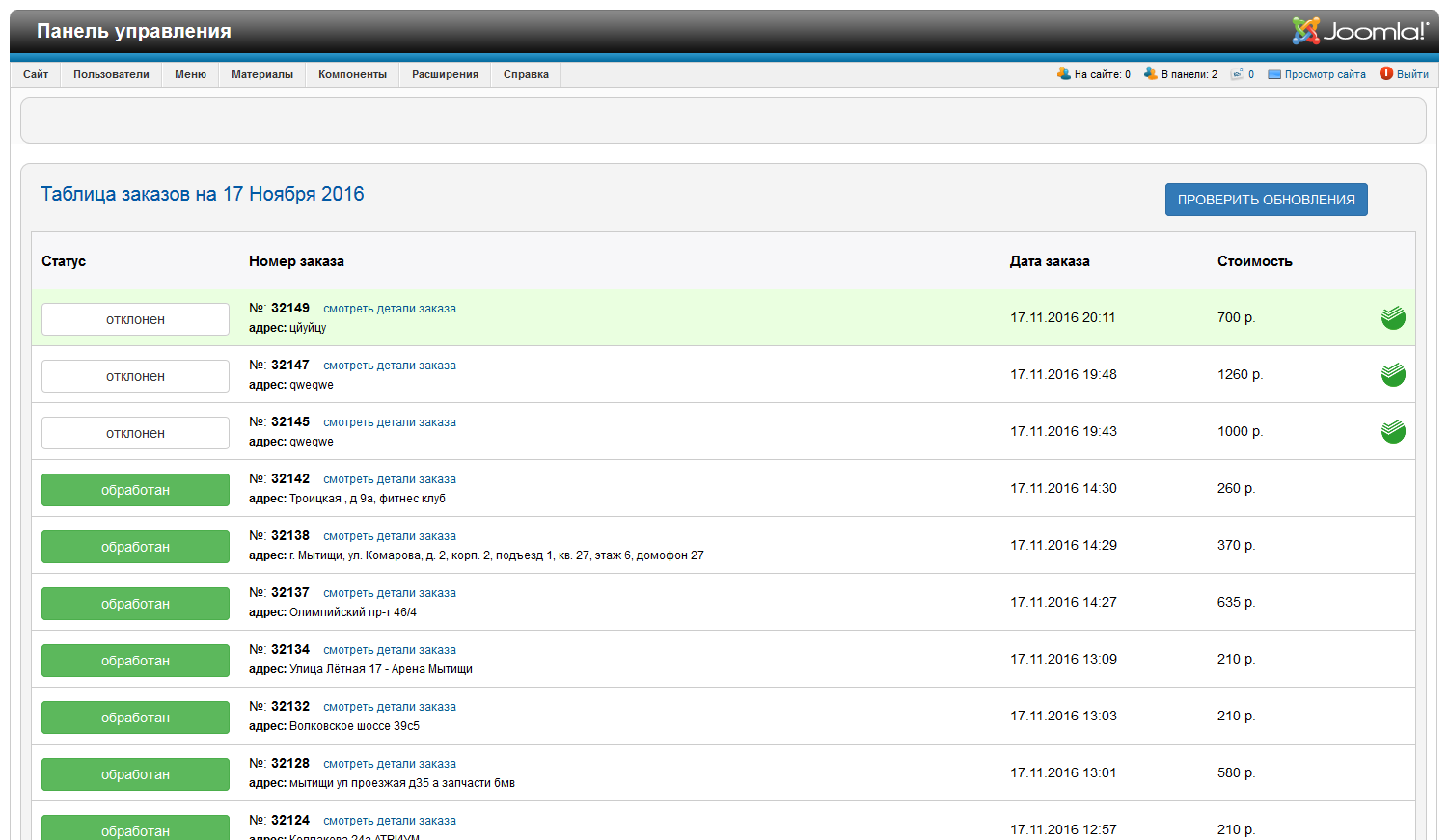The image size is (1449, 840).
Task: Open the Материалы dropdown menu
Action: tap(261, 74)
